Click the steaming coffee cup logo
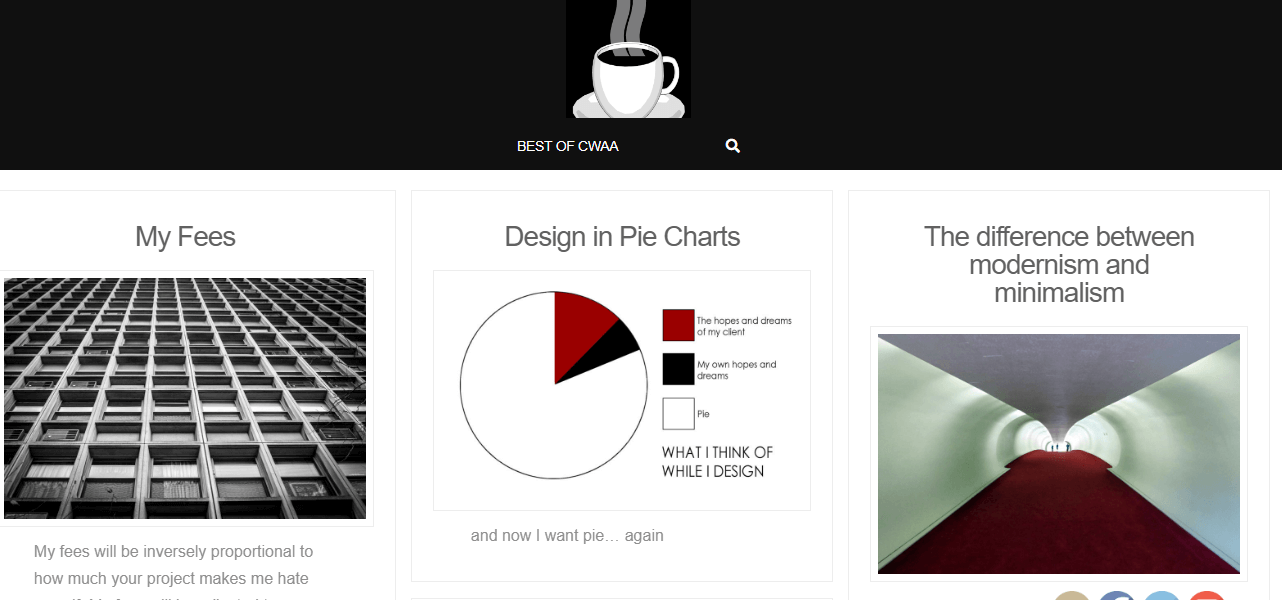Image resolution: width=1282 pixels, height=600 pixels. 628,60
